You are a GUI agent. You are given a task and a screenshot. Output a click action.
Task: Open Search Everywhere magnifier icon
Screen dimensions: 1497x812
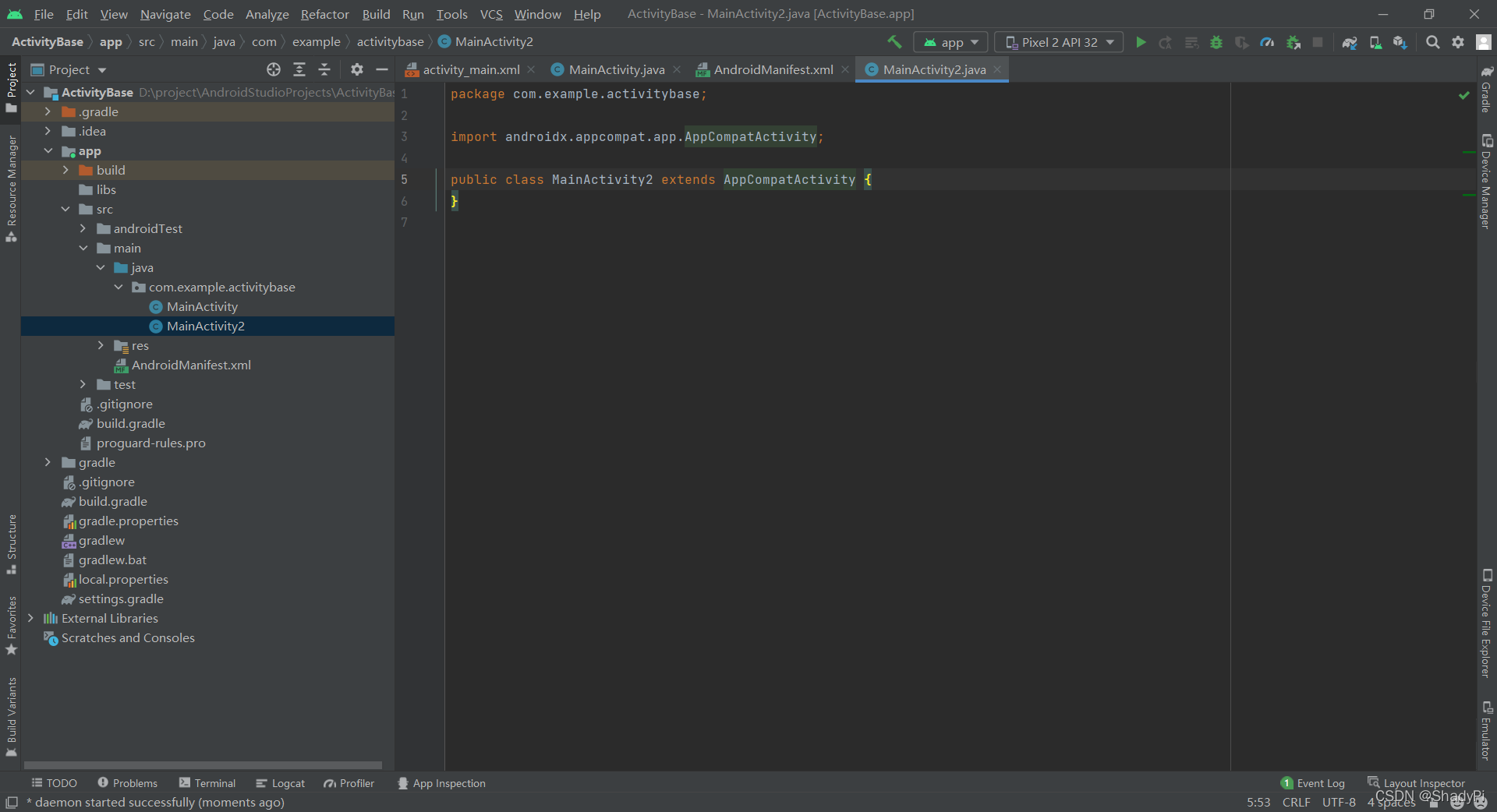click(x=1433, y=42)
